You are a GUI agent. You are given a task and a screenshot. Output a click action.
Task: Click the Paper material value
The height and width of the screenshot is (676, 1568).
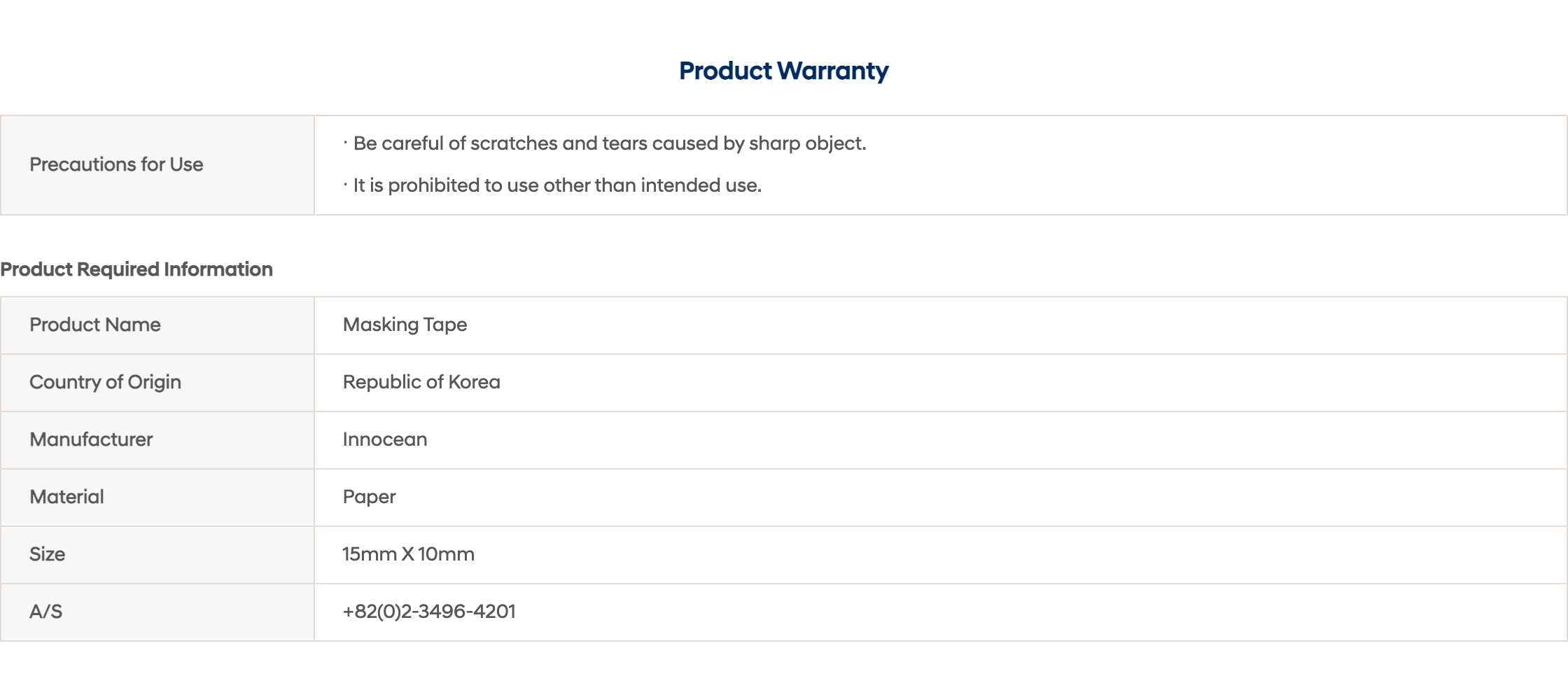369,497
